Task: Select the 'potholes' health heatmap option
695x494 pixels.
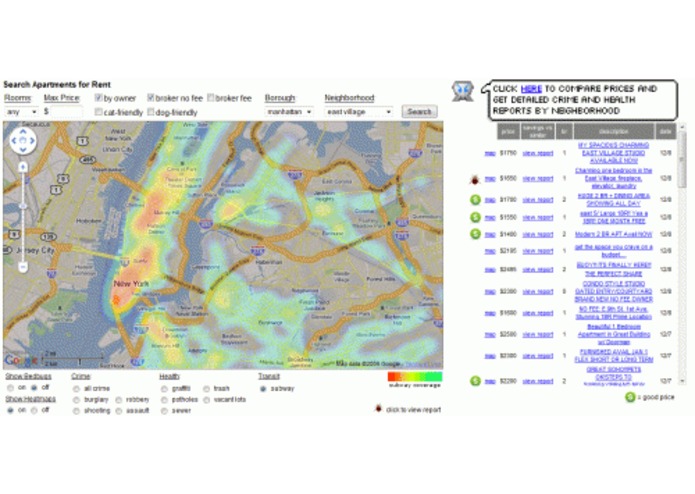Action: coord(164,400)
